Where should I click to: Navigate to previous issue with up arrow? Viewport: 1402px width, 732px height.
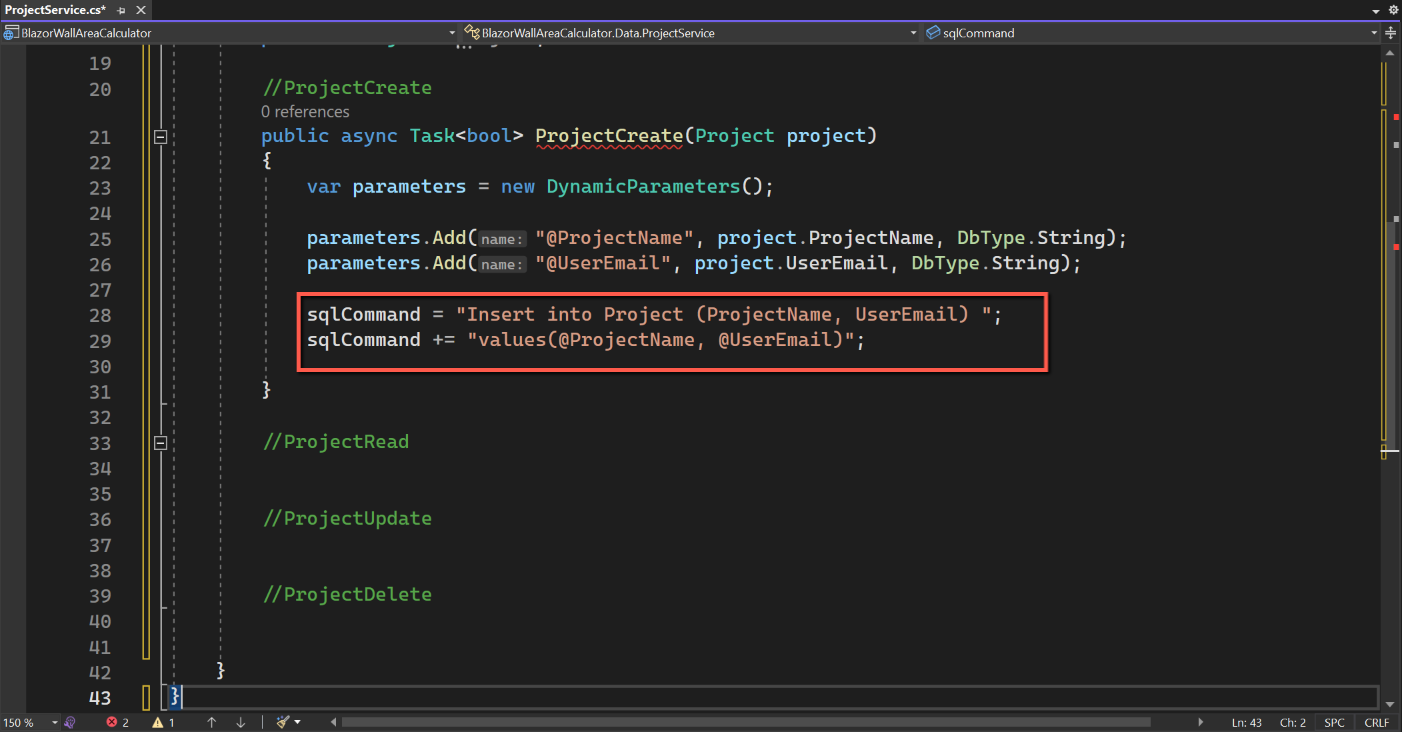click(212, 722)
